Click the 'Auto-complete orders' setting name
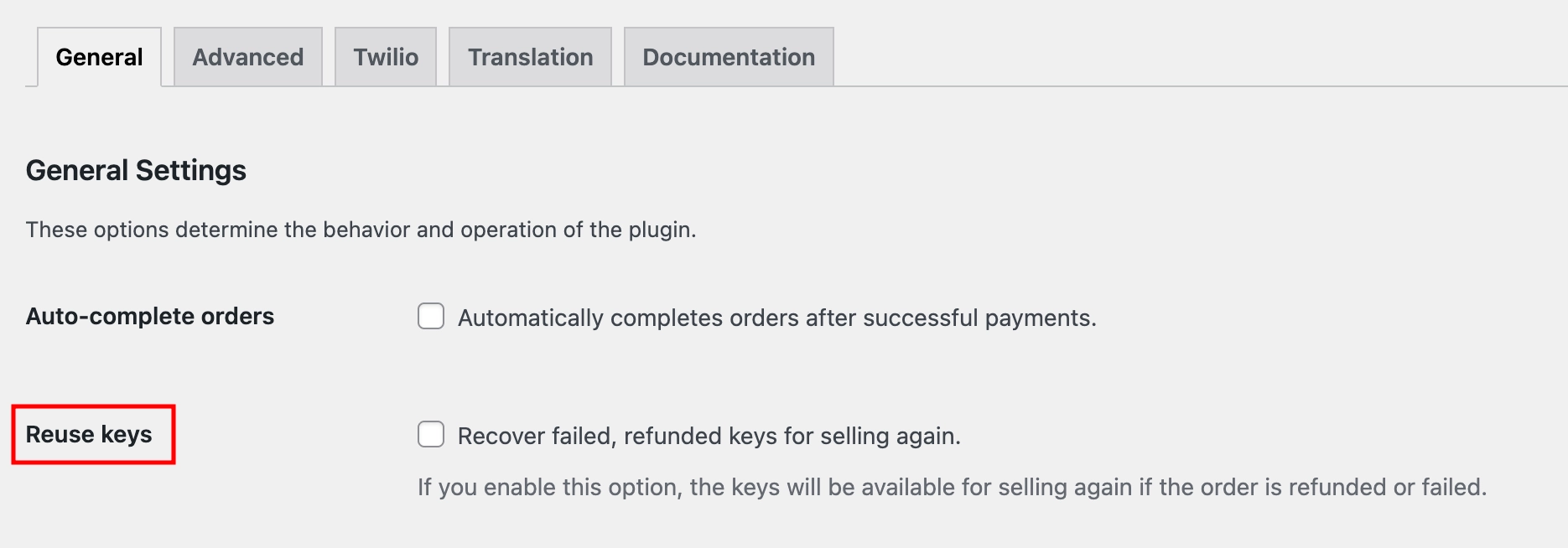This screenshot has height=548, width=1568. [x=150, y=317]
